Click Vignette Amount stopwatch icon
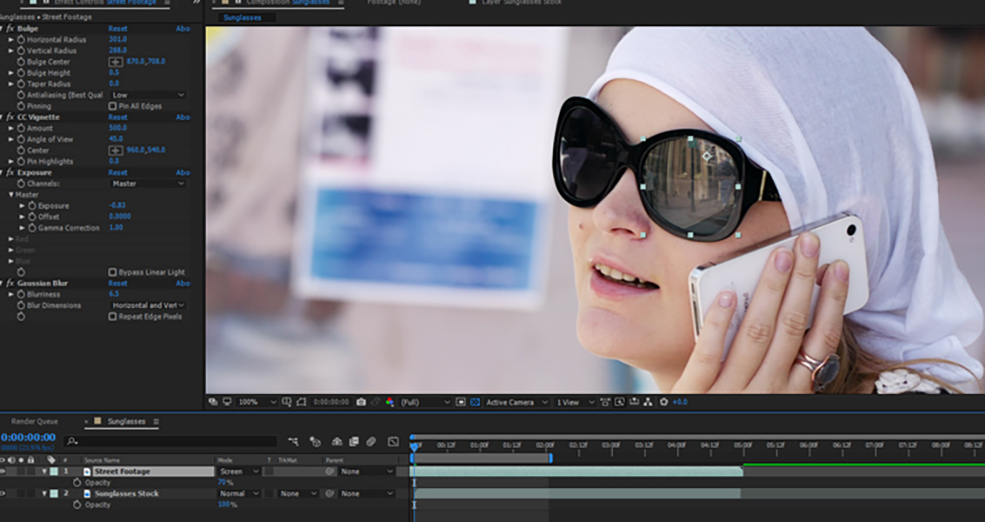 21,128
